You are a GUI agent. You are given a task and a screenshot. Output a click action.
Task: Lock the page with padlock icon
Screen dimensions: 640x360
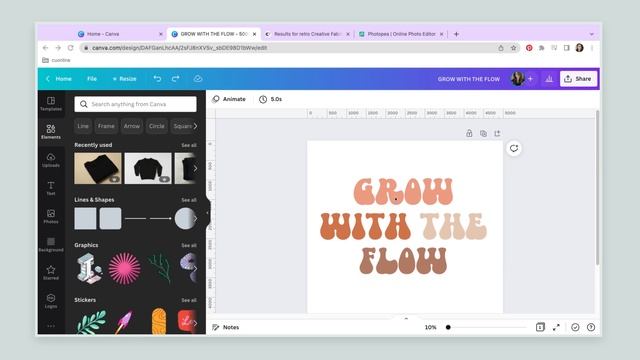click(469, 133)
